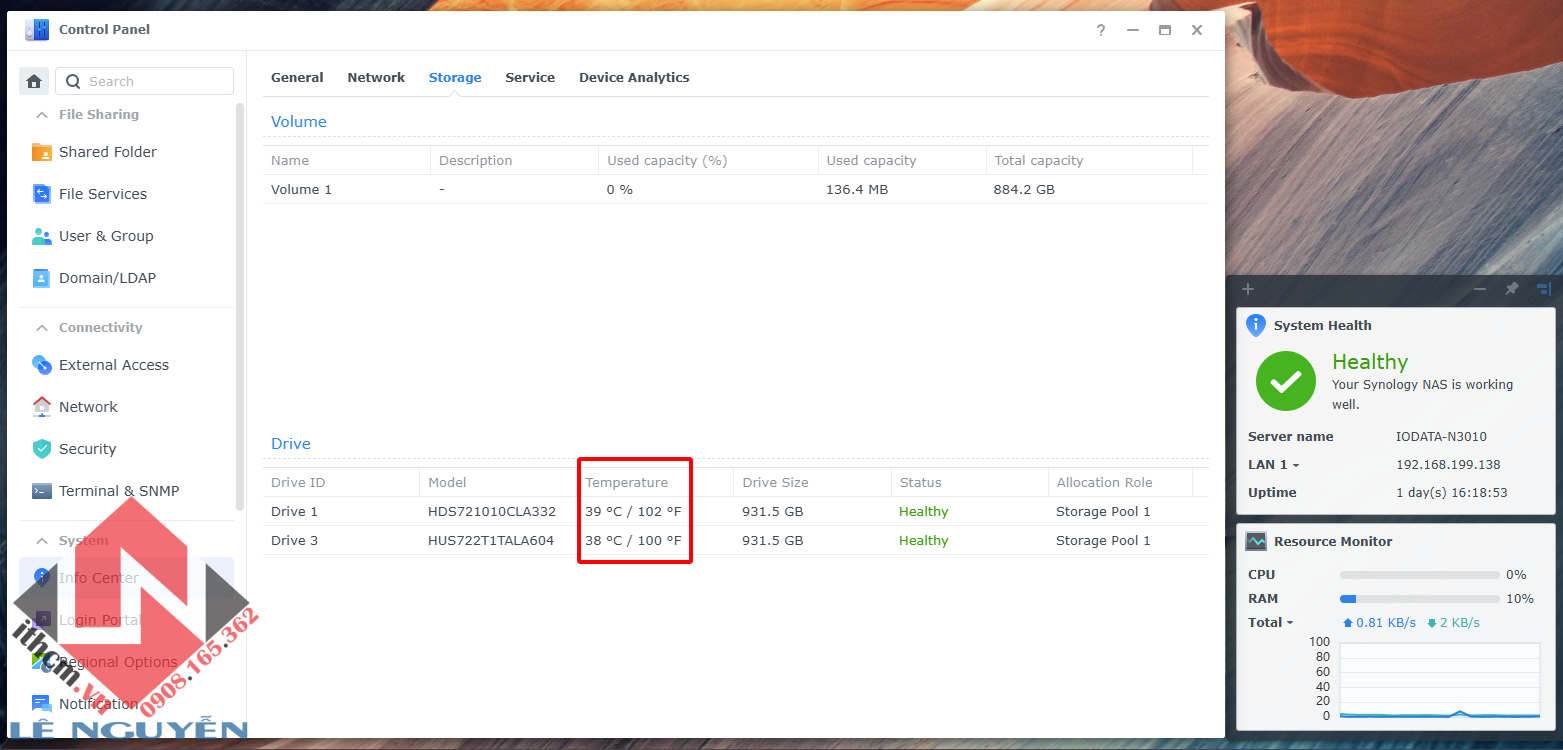
Task: Collapse the Connectivity section chevron
Action: (42, 328)
